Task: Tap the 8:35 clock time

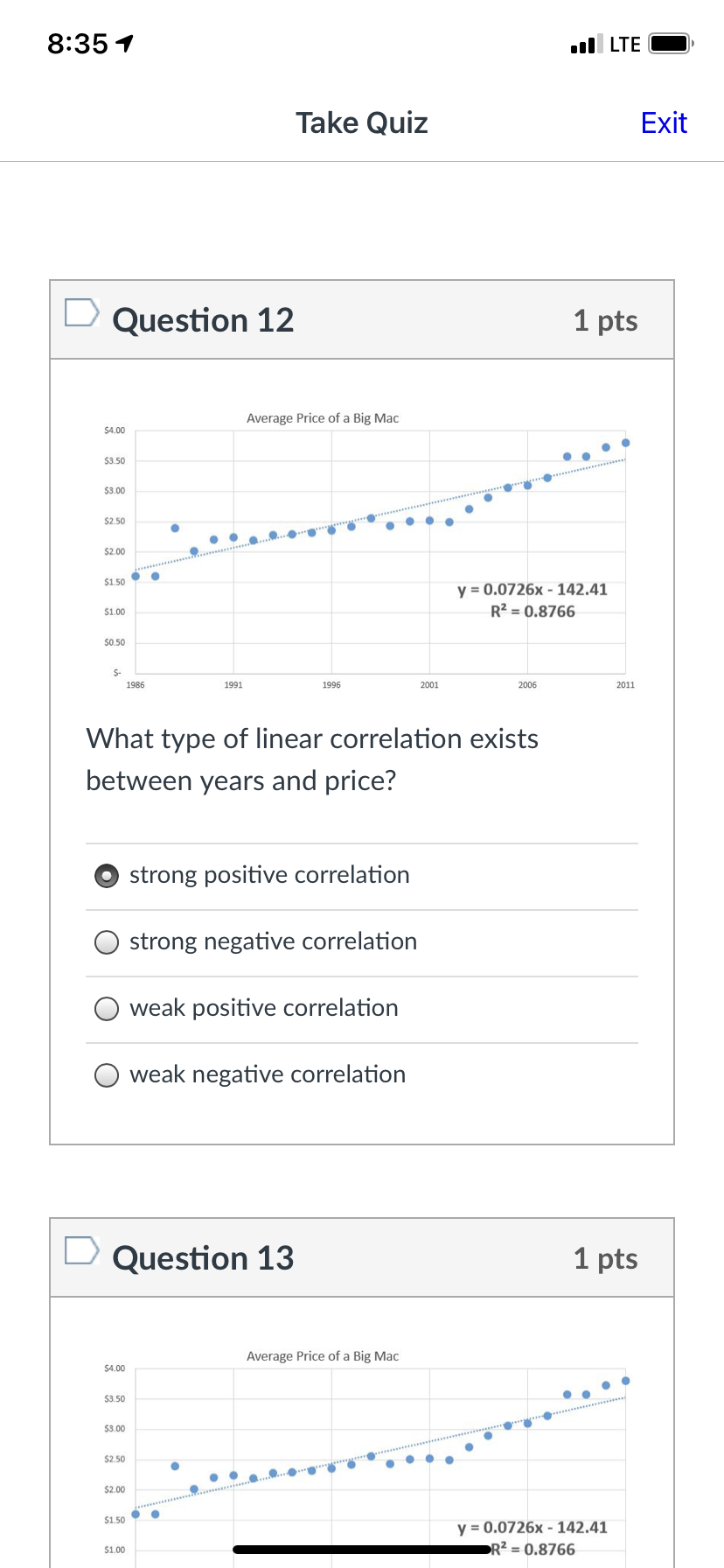Action: pyautogui.click(x=78, y=44)
